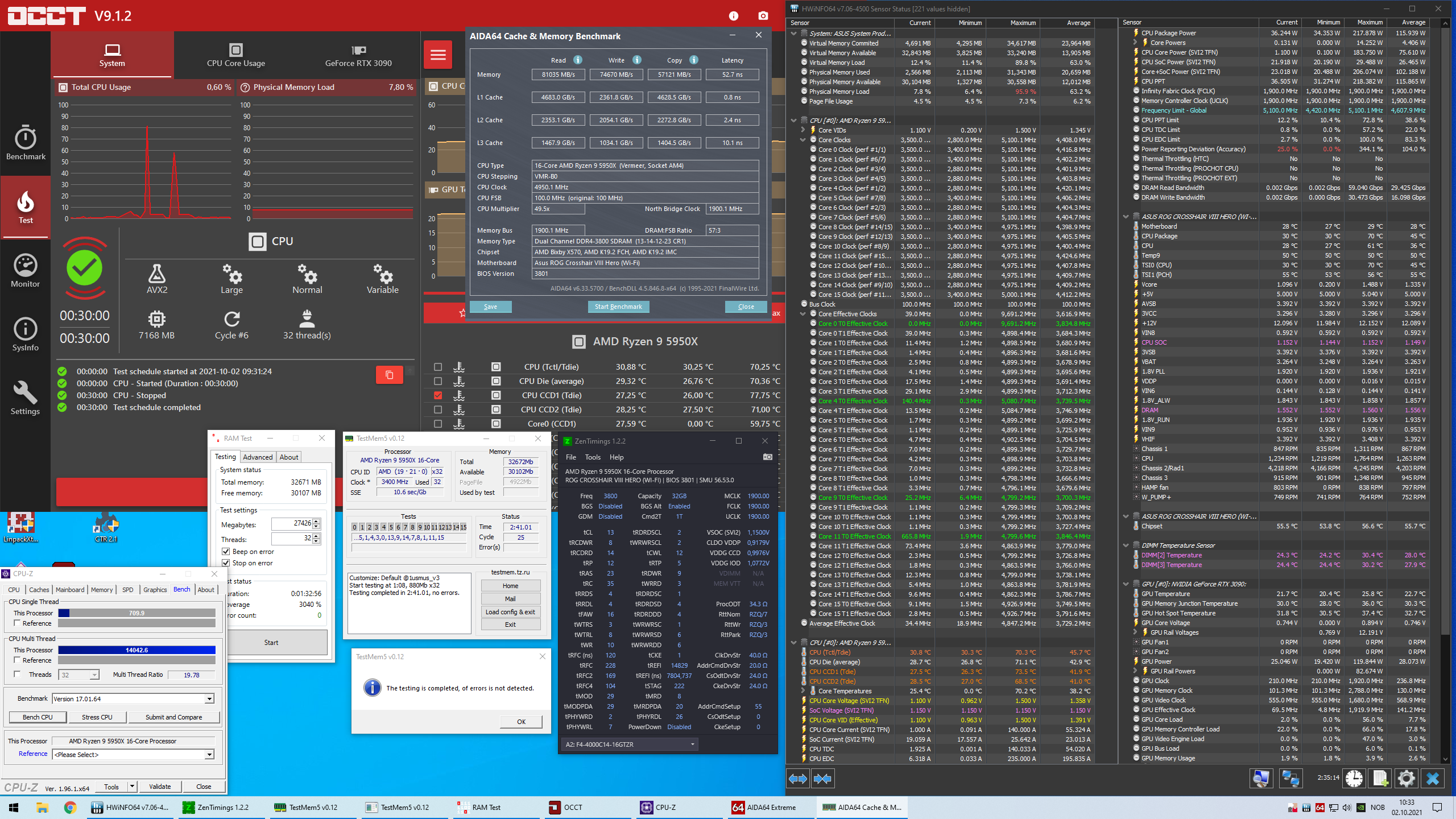This screenshot has height=819, width=1456.
Task: Enable CPU (Tctl/Tdie) checkbox in OCCT
Action: [437, 367]
